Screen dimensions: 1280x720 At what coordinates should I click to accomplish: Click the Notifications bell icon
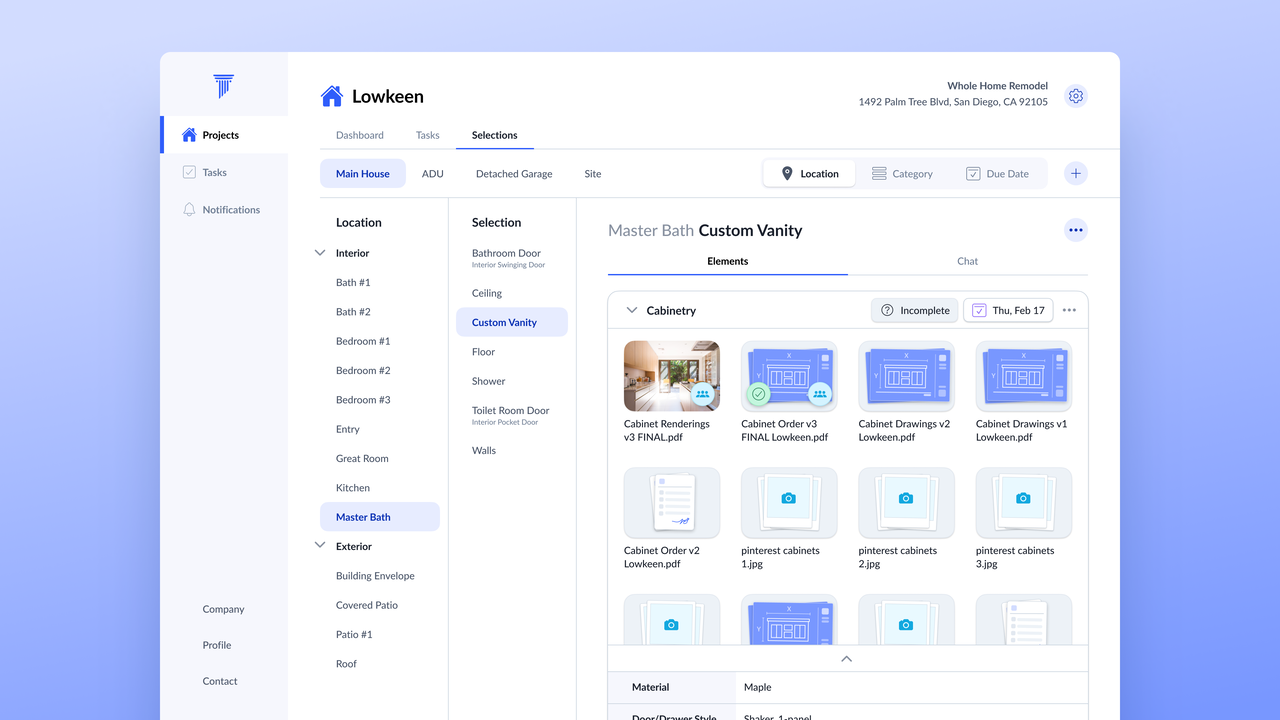coord(189,210)
